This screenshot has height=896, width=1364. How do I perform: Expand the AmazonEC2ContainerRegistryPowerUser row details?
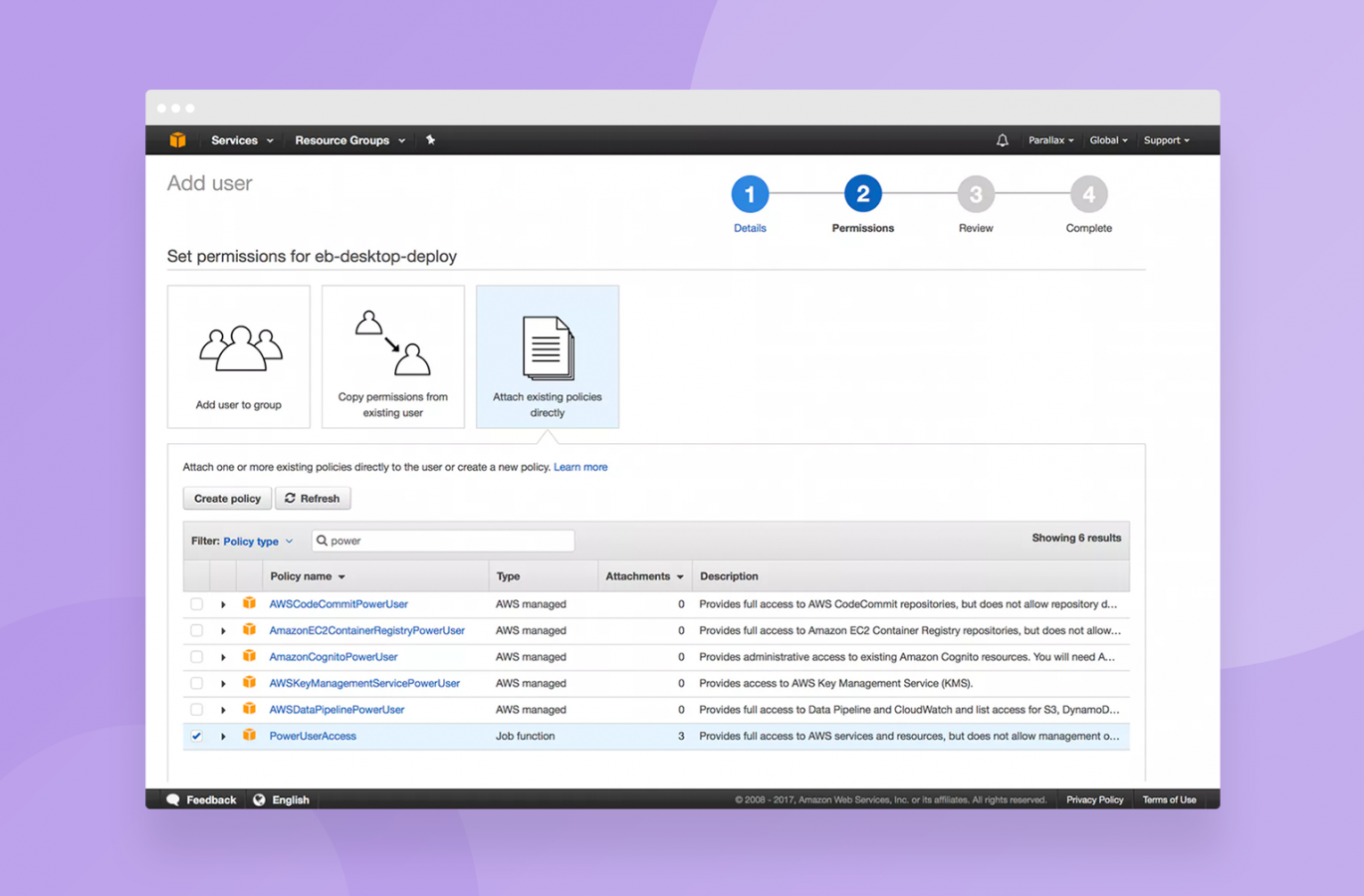click(223, 631)
